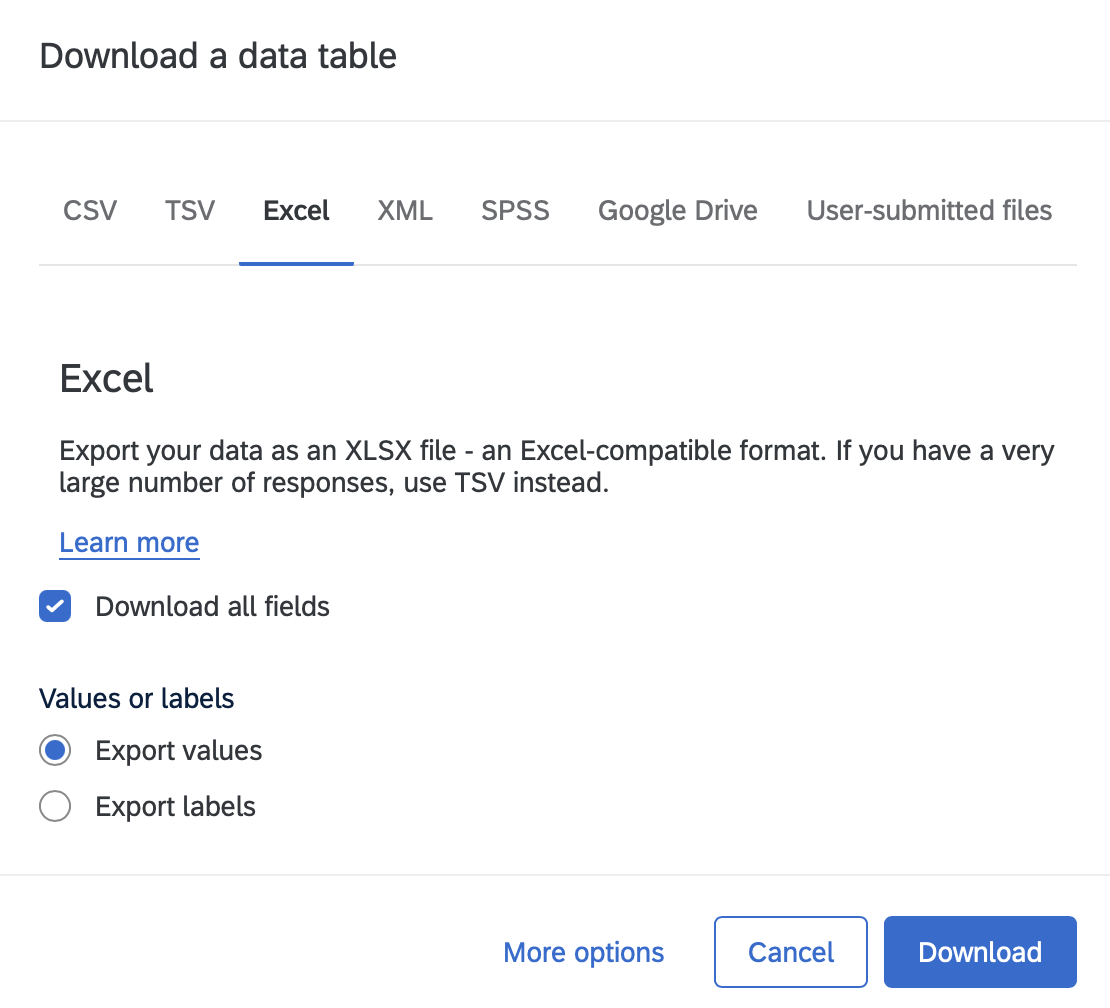The width and height of the screenshot is (1110, 1008).
Task: Select the Export values radio button
Action: point(55,750)
